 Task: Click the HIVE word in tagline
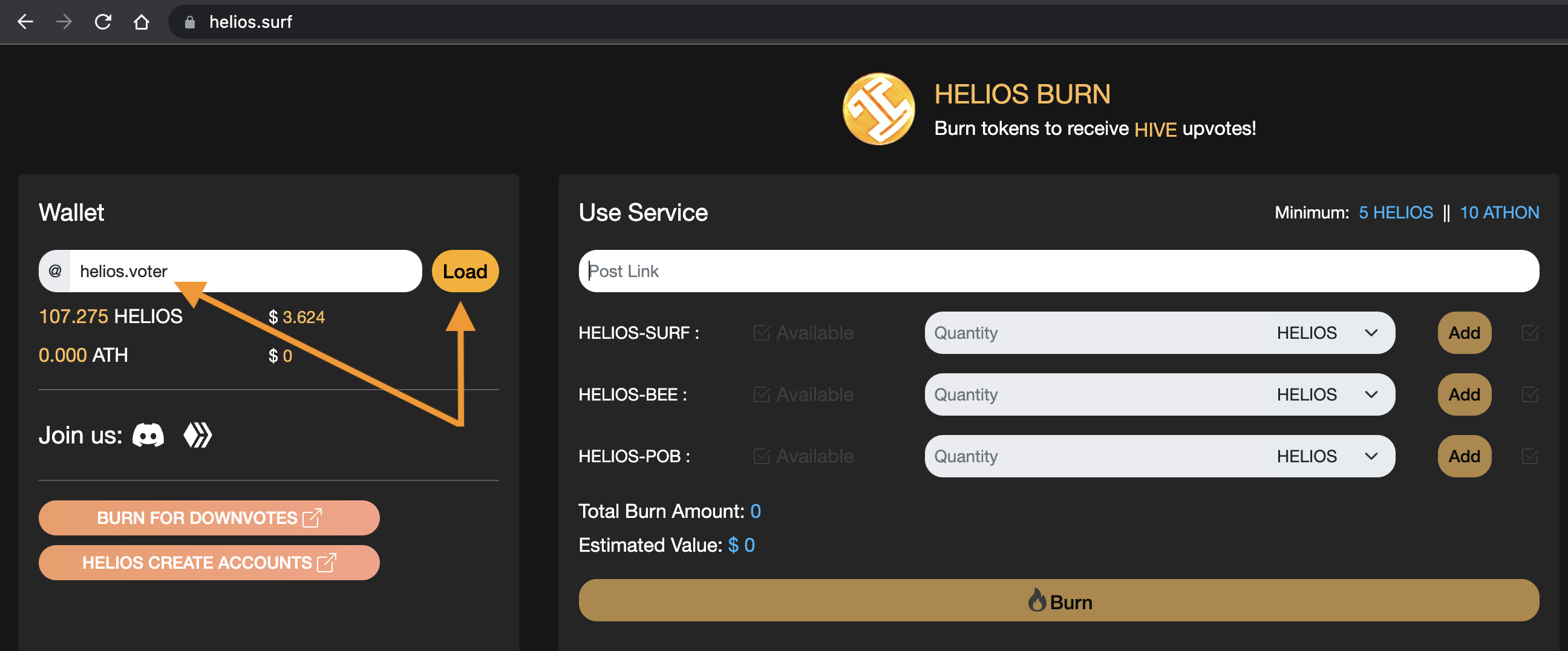1155,129
